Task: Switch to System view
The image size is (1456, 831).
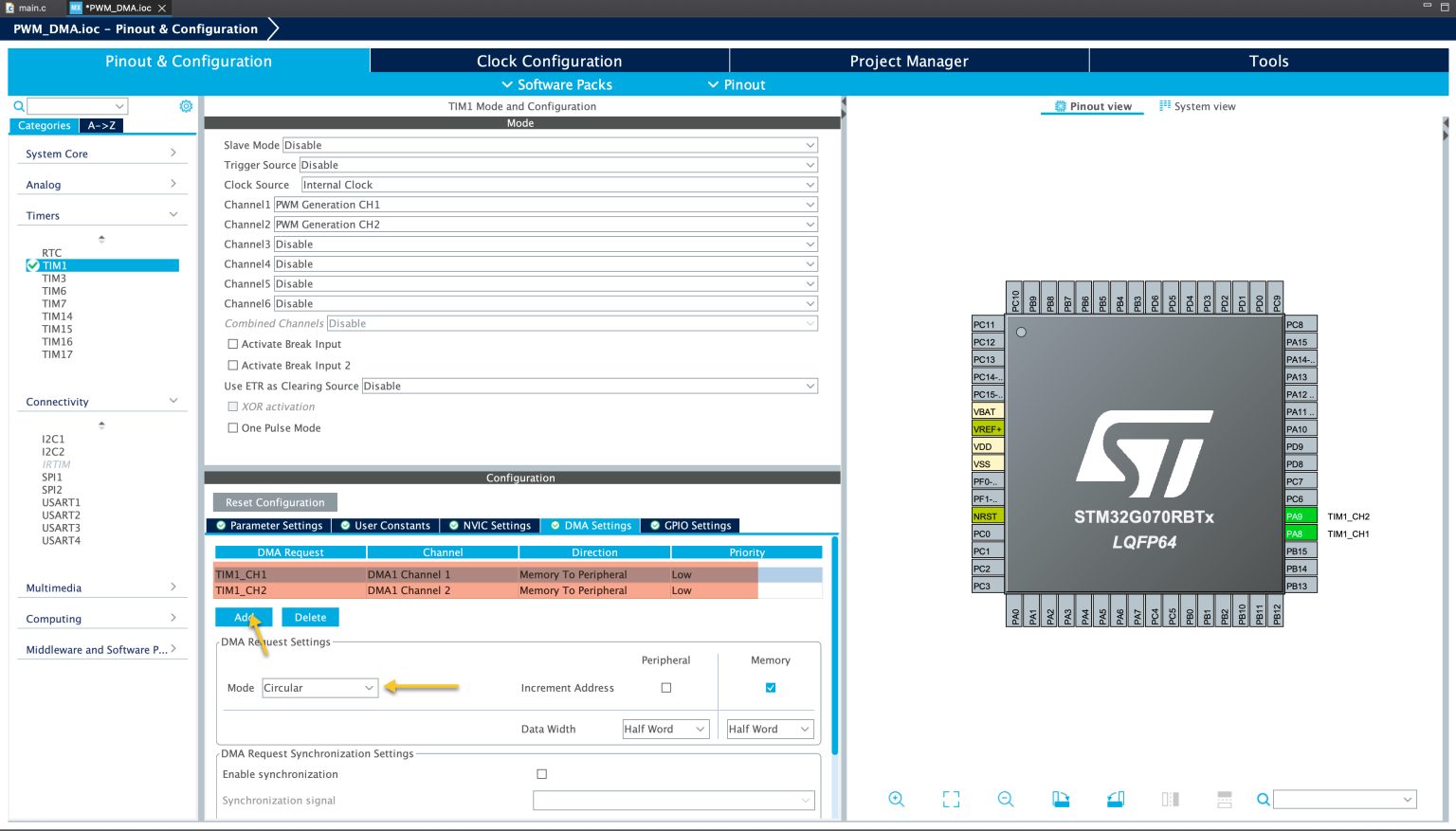Action: (1197, 106)
